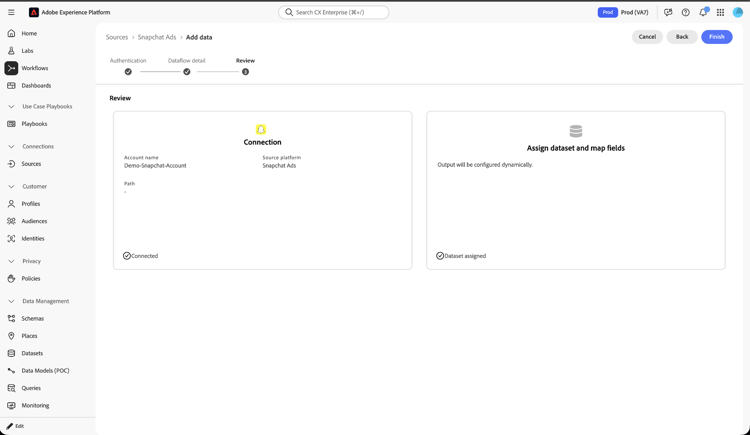Click the Snapchat Ads source platform value
750x435 pixels.
[x=279, y=166]
